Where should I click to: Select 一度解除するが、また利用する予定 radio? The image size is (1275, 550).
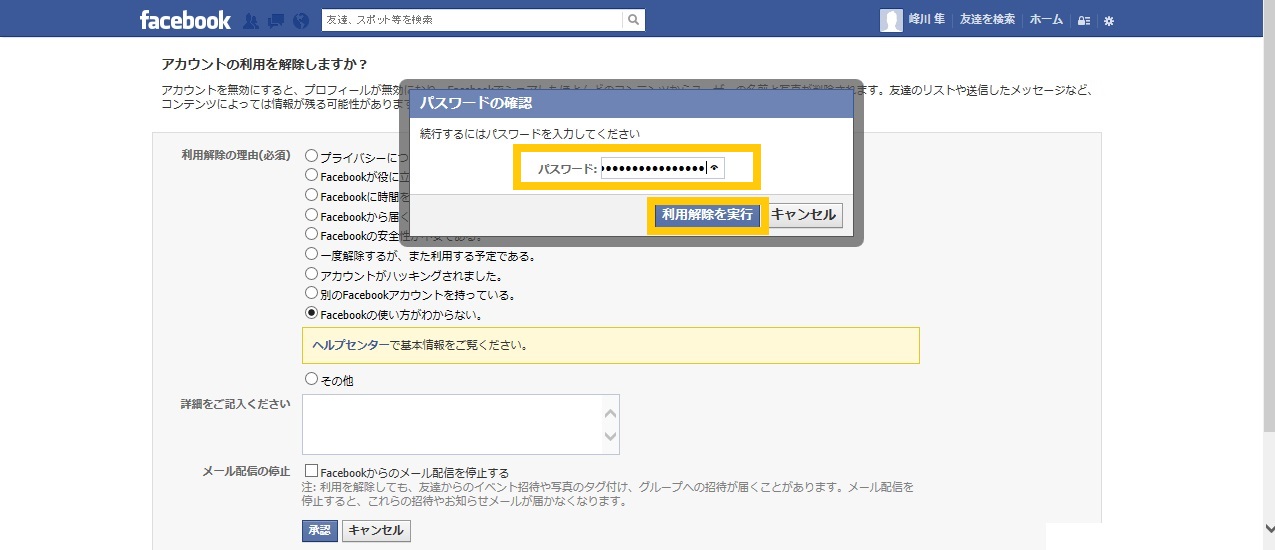coord(311,254)
